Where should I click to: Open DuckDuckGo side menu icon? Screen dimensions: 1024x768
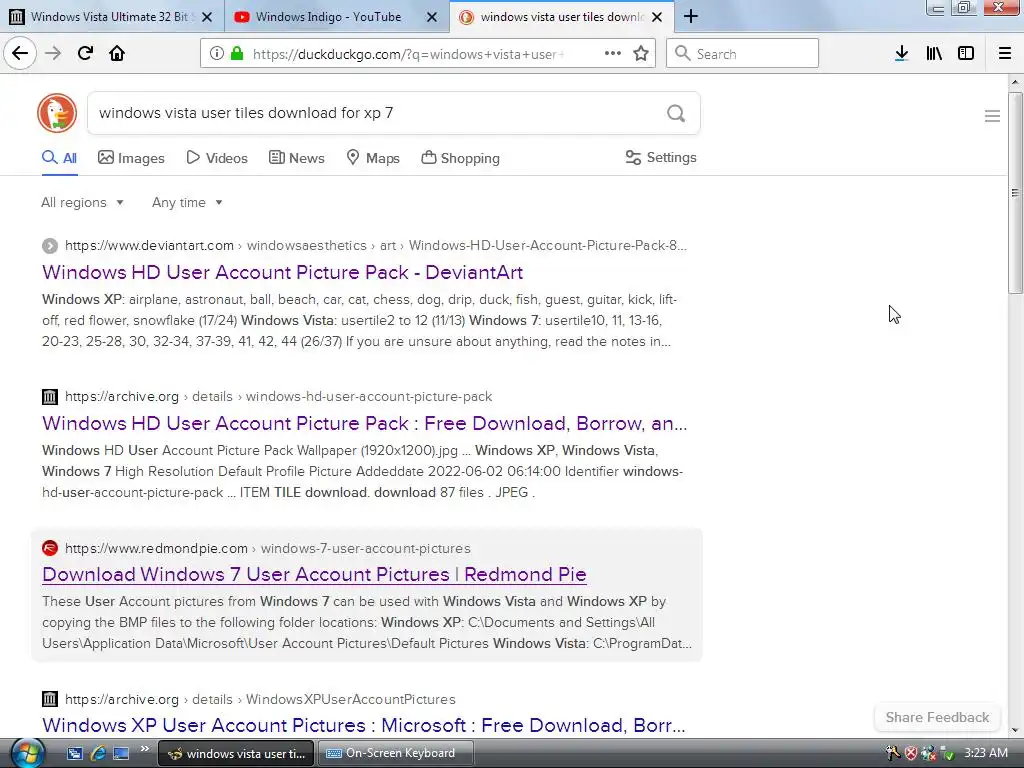(x=992, y=116)
